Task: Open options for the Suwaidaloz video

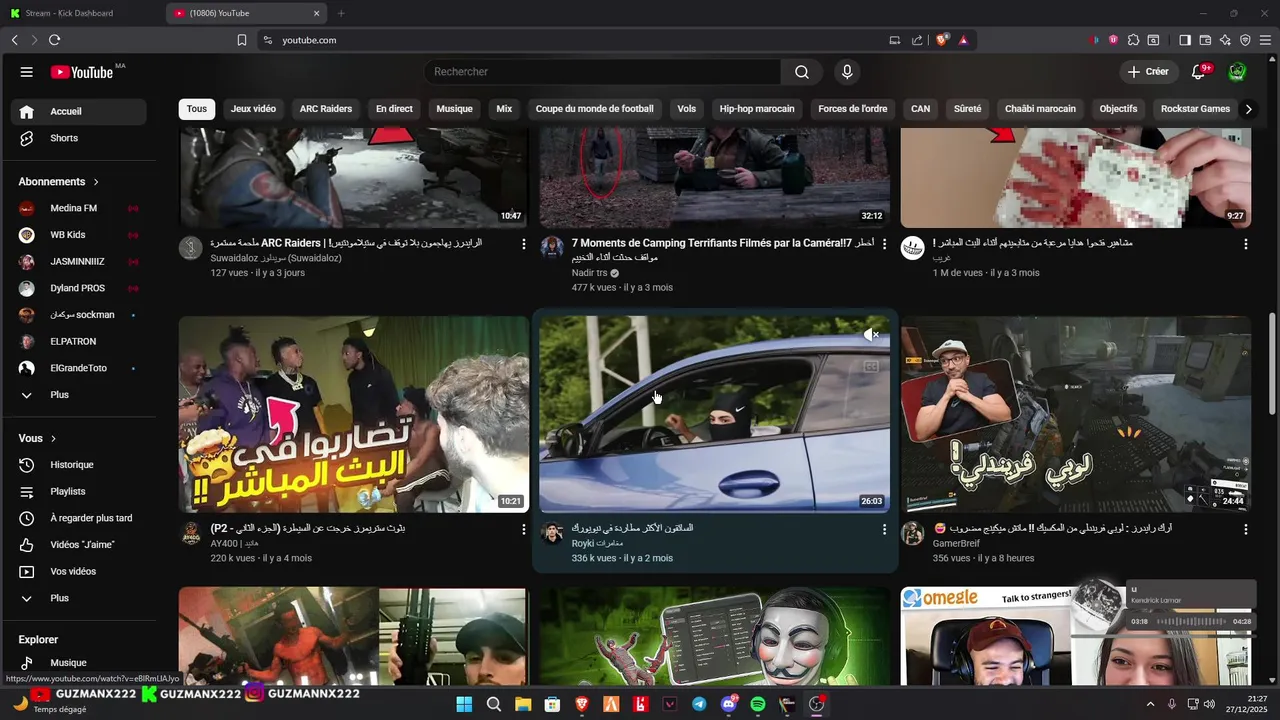Action: (x=523, y=244)
